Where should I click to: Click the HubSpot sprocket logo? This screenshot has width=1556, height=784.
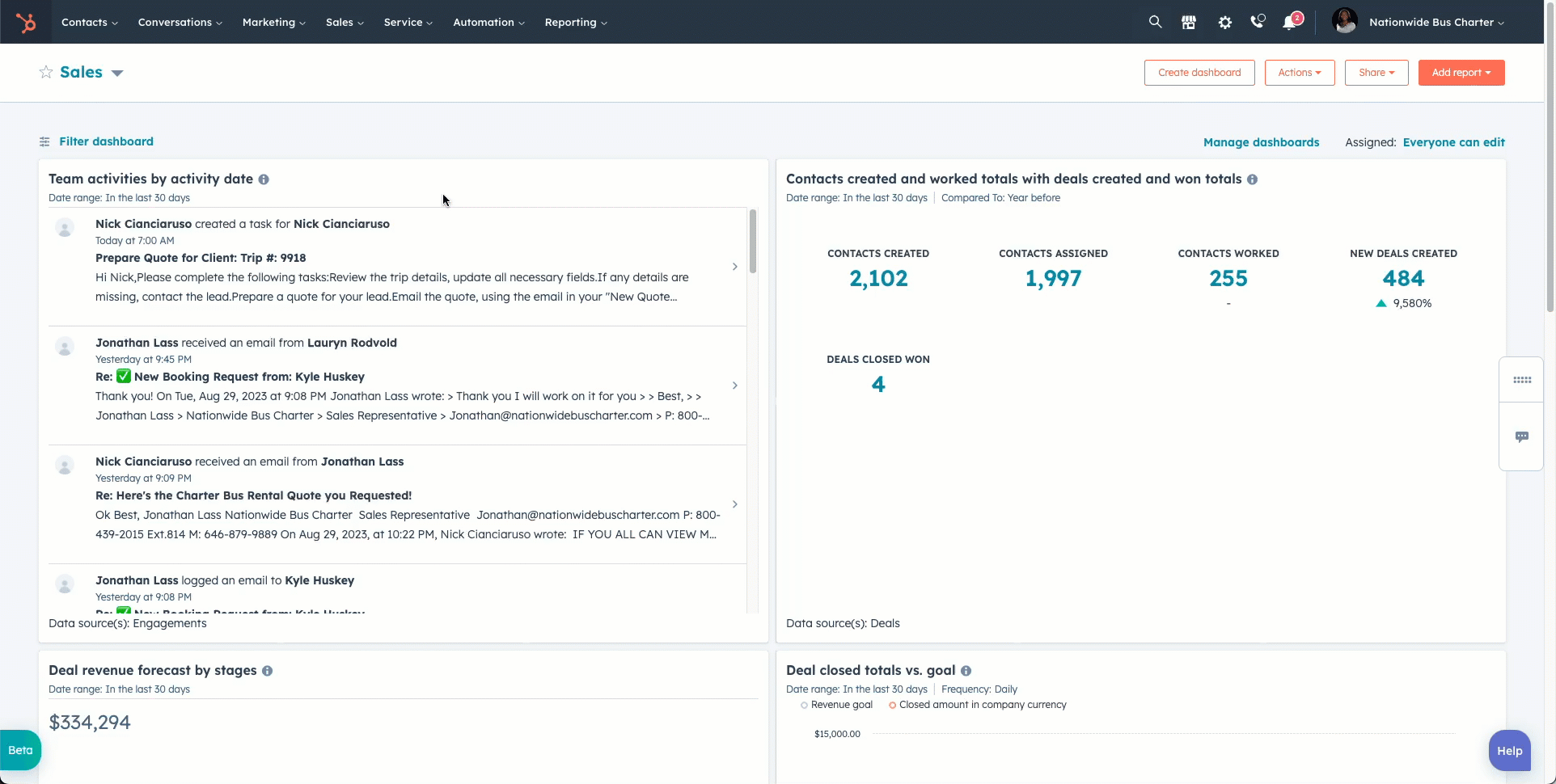[x=26, y=23]
